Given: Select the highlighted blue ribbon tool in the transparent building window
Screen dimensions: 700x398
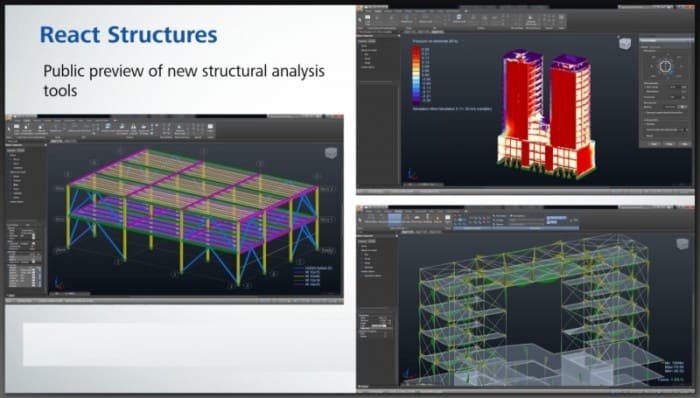Looking at the screenshot, I should [x=395, y=219].
